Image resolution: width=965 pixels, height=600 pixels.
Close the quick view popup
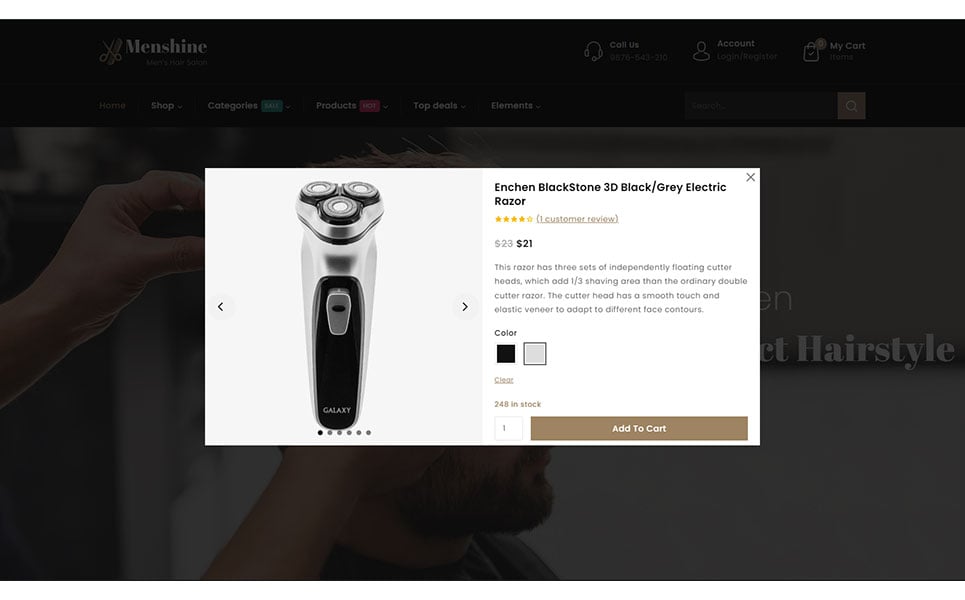(750, 177)
